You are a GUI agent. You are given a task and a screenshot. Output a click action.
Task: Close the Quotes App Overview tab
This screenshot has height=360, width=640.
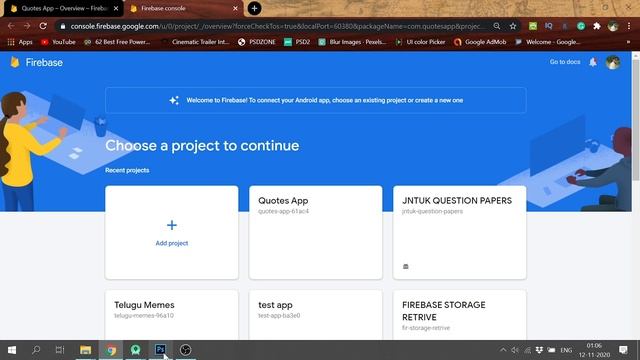pos(116,8)
